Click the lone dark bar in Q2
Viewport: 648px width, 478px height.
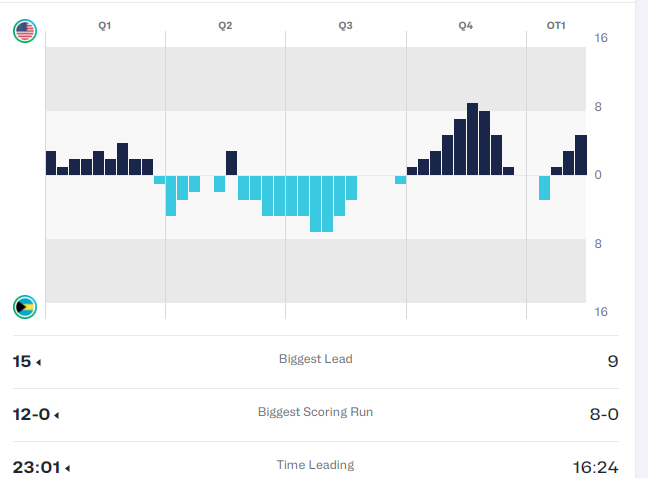point(231,163)
